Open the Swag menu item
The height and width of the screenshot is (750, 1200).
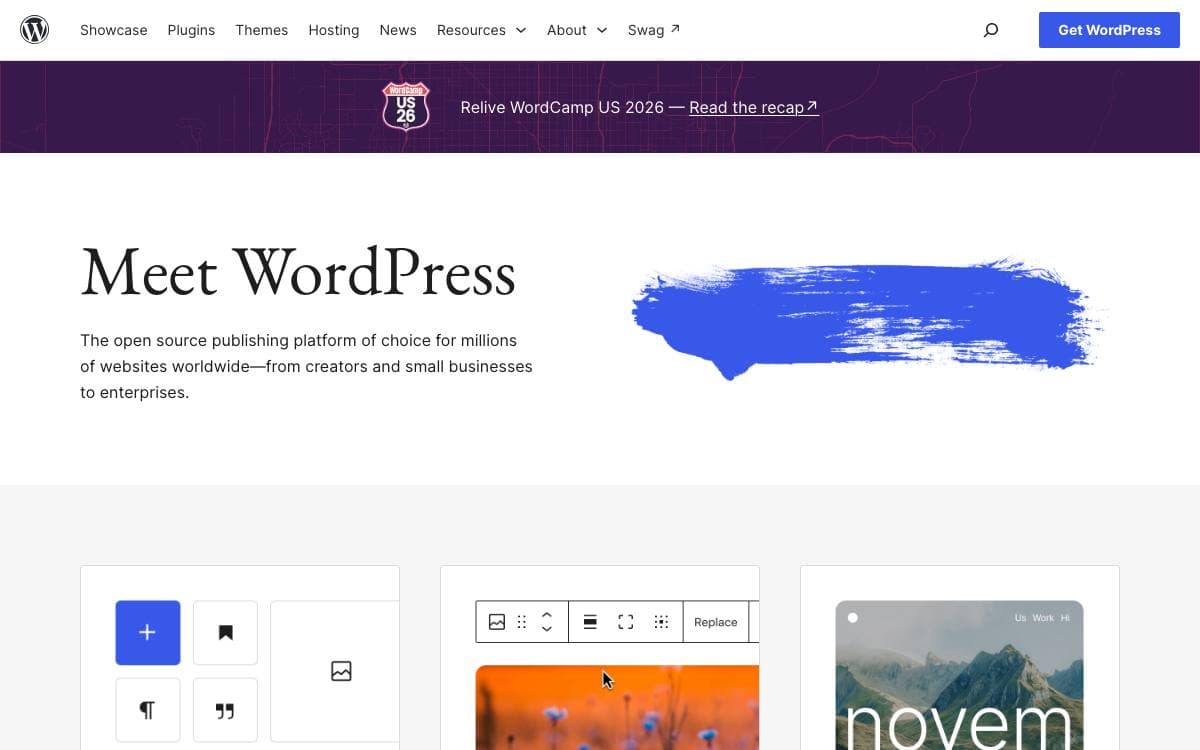[x=654, y=30]
